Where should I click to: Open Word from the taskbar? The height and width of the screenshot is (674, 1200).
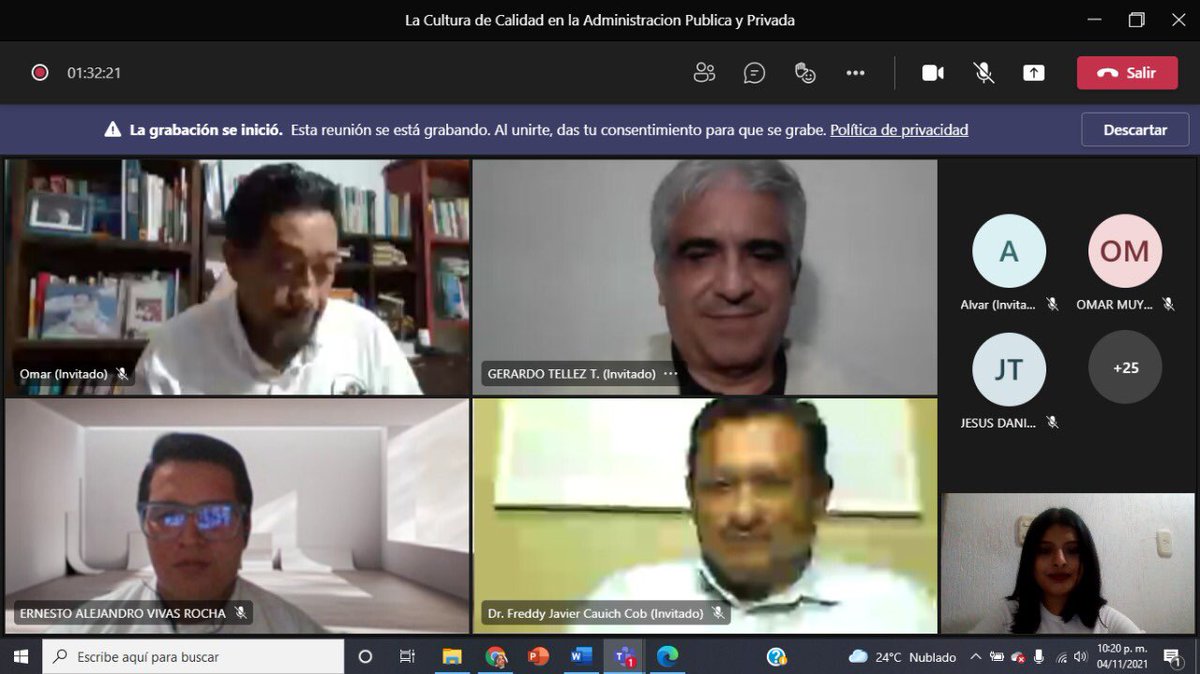tap(581, 656)
